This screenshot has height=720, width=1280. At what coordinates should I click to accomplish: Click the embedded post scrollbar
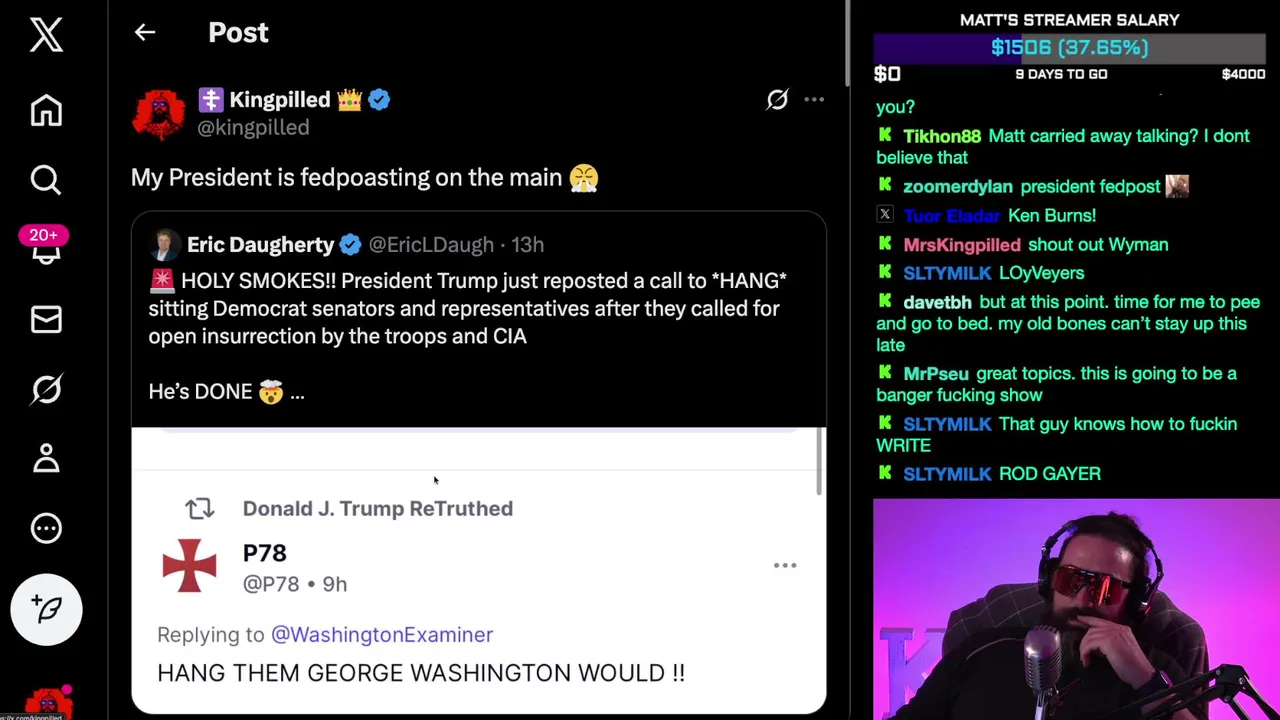click(x=820, y=460)
